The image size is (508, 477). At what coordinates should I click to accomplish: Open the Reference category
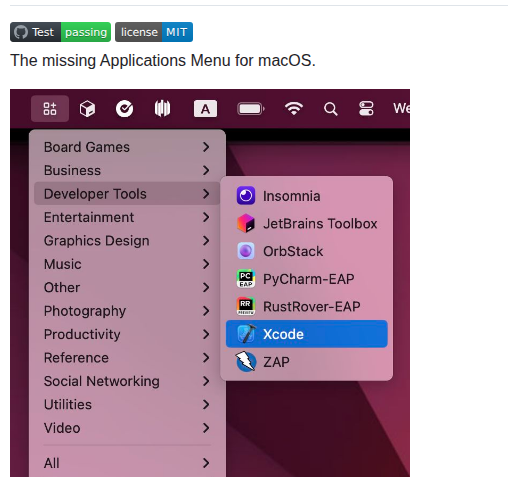point(127,358)
